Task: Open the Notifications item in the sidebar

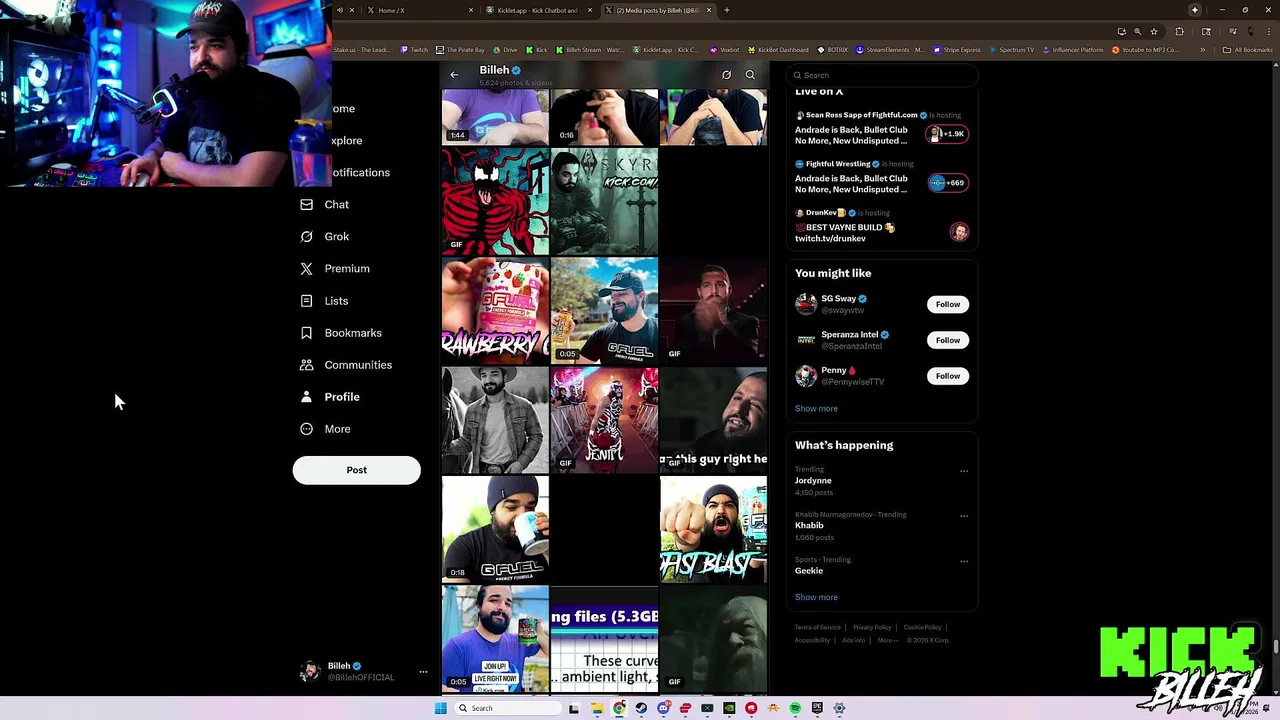Action: (361, 173)
